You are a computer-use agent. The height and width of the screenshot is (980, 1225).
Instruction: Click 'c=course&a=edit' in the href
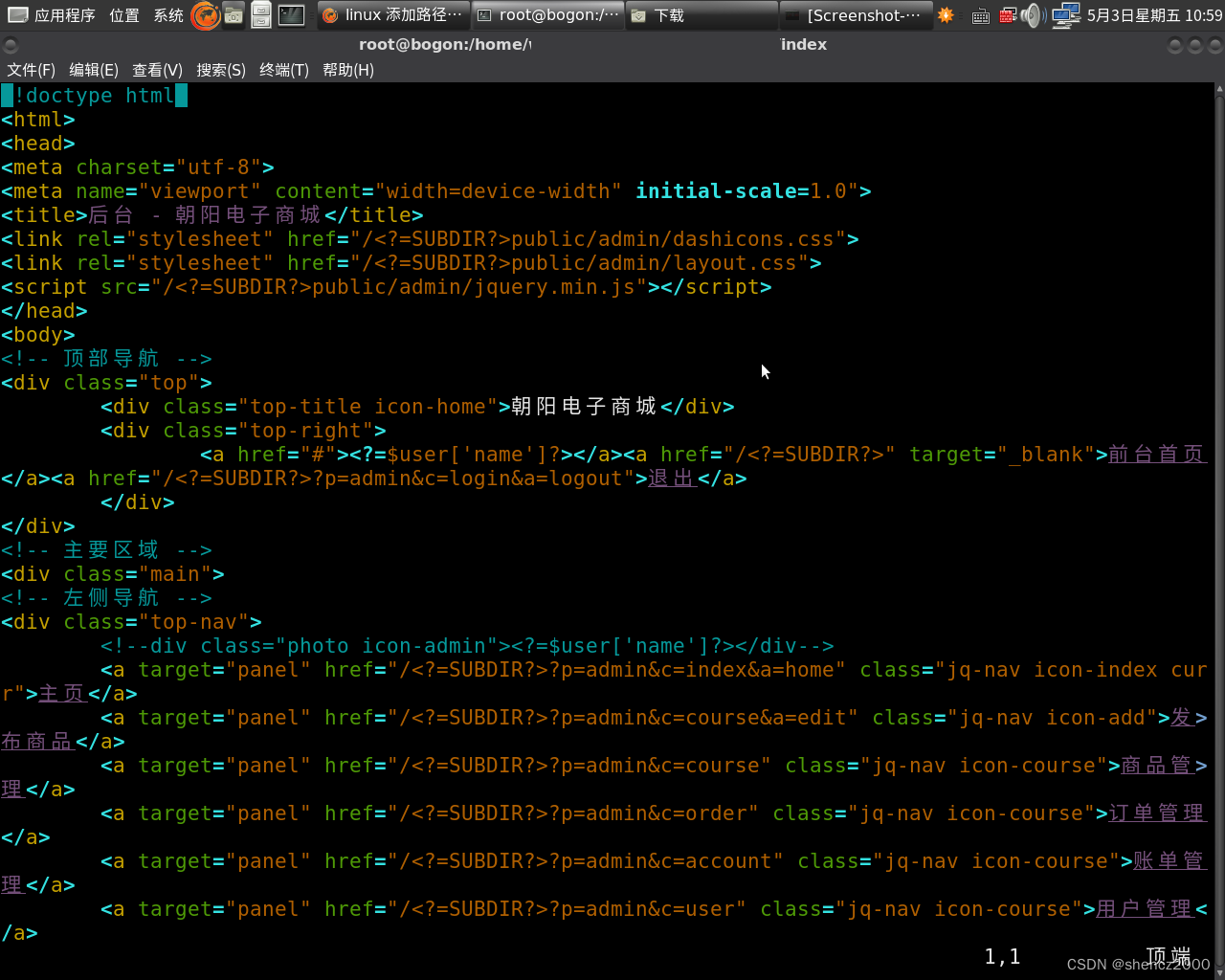click(748, 718)
